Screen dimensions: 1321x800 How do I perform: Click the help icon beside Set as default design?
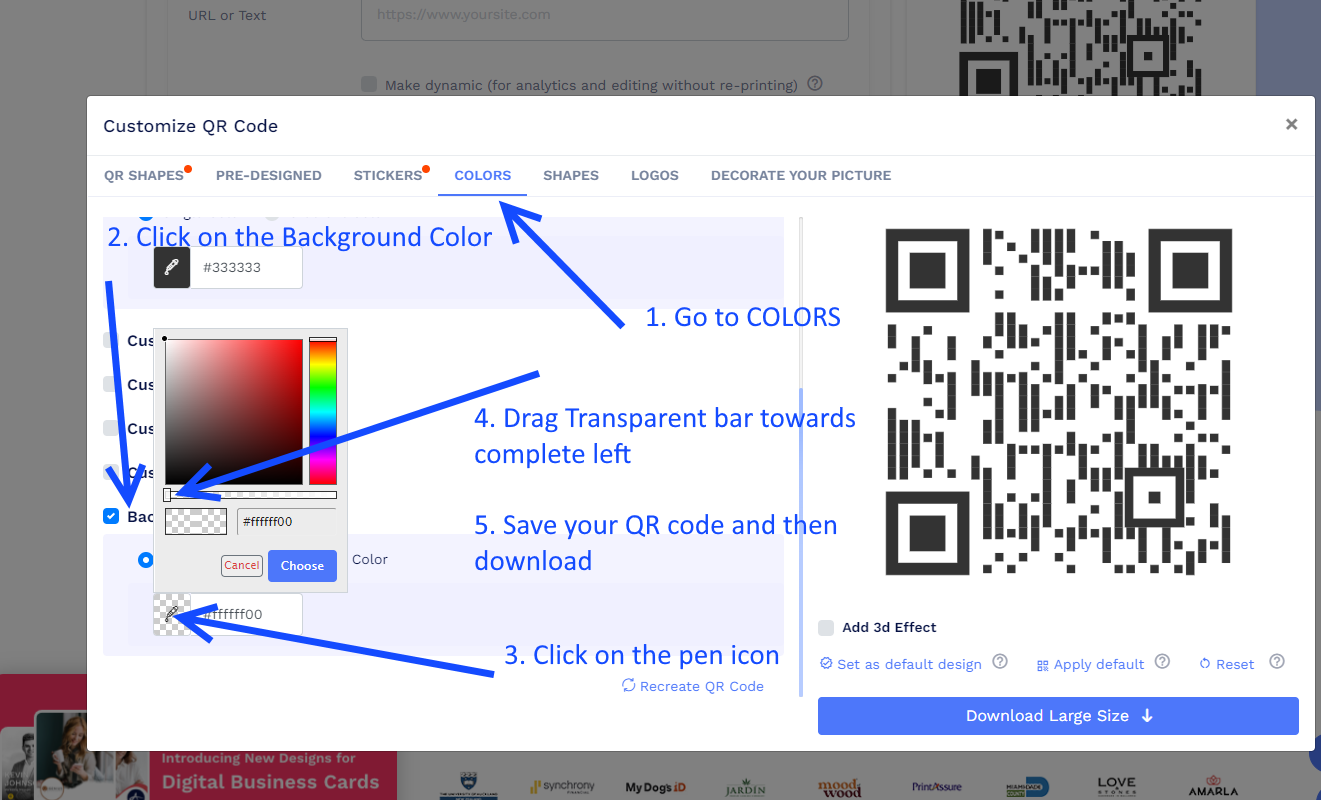coord(1000,662)
